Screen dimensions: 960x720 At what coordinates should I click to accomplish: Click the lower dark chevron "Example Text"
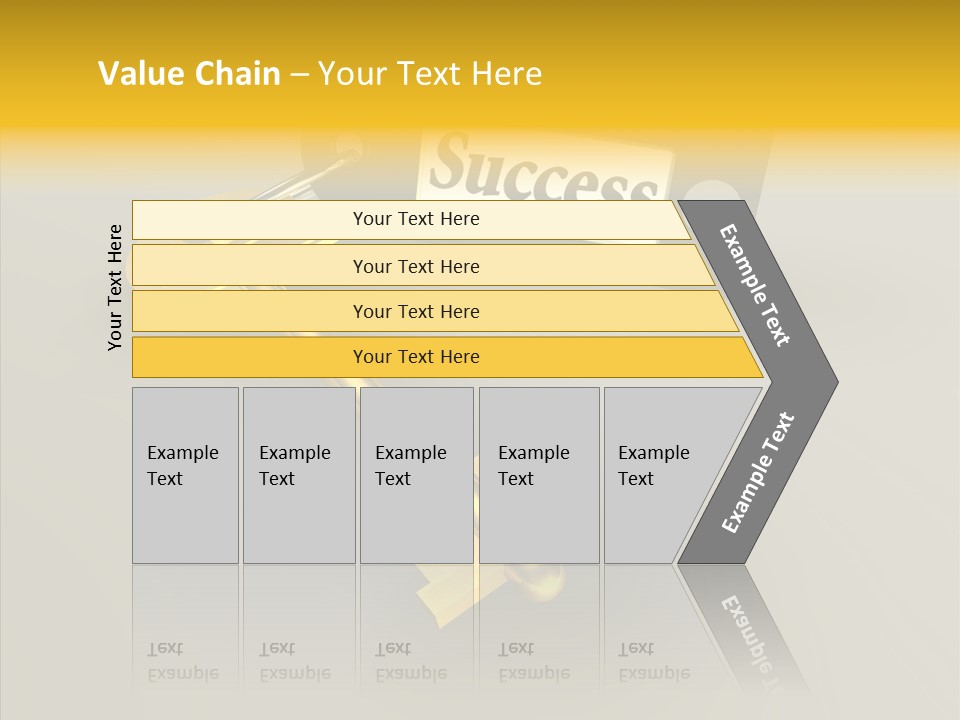[757, 473]
